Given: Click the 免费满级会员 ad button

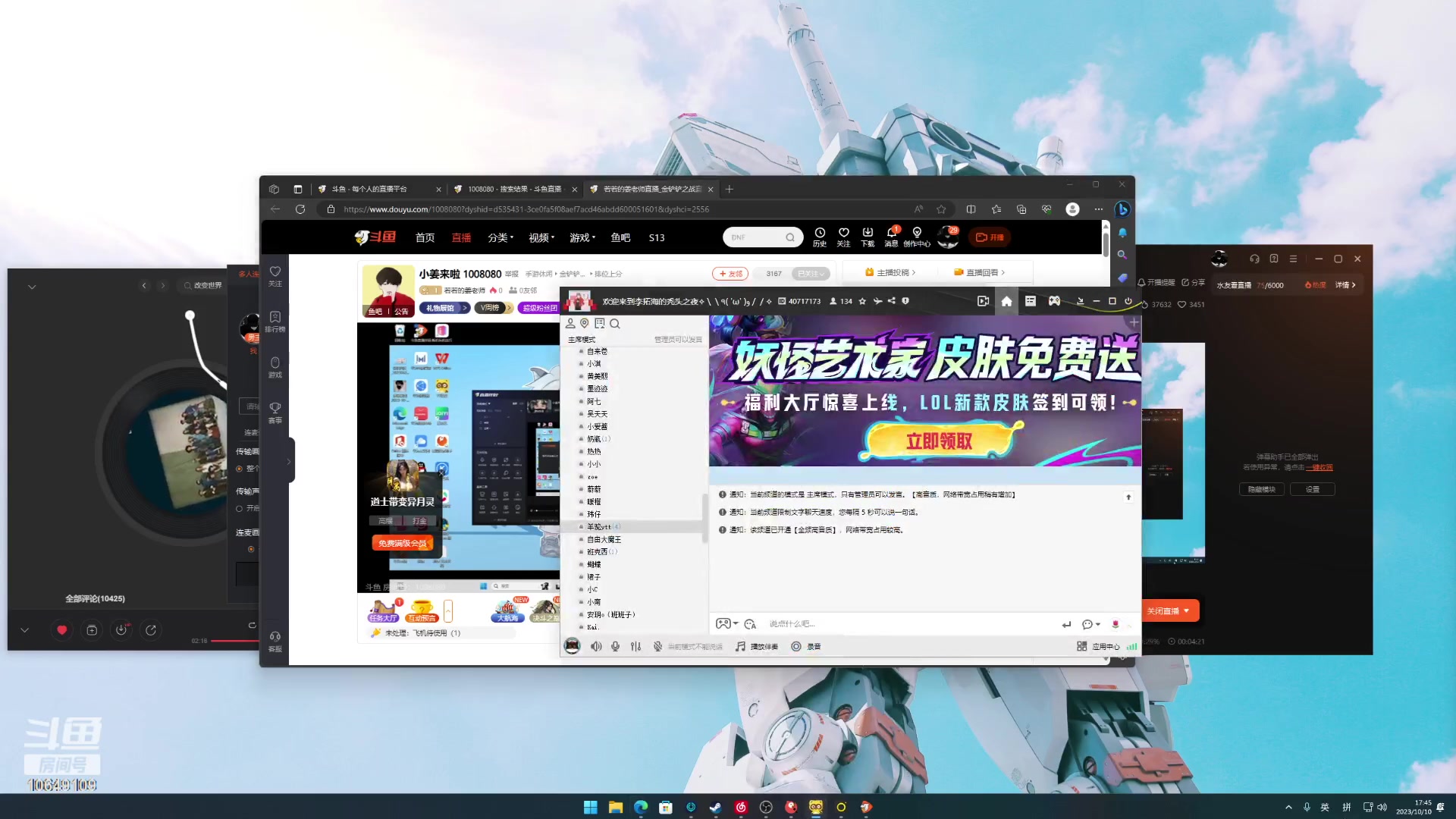Looking at the screenshot, I should (403, 543).
